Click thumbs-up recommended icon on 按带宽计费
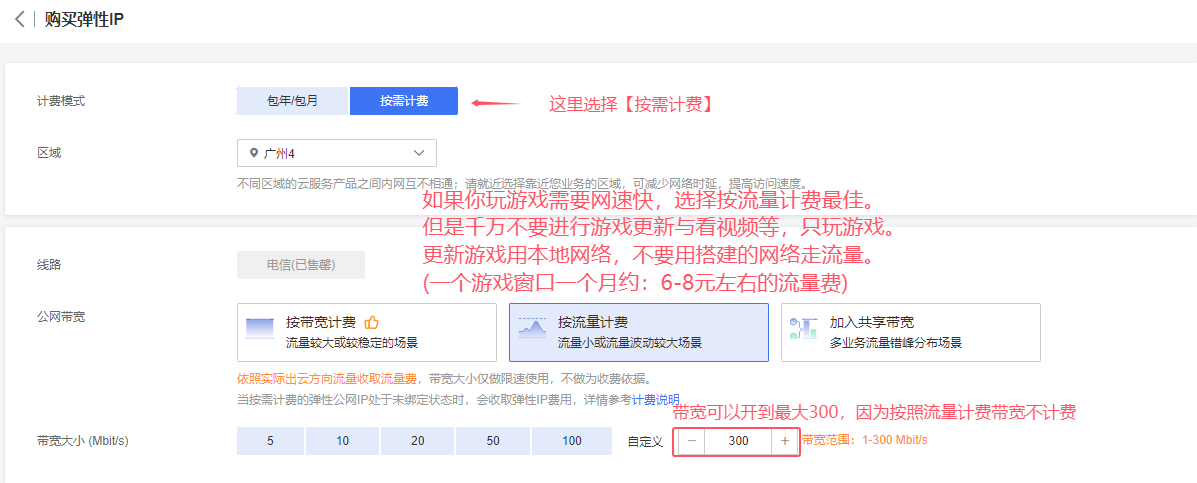This screenshot has width=1197, height=483. coord(371,322)
